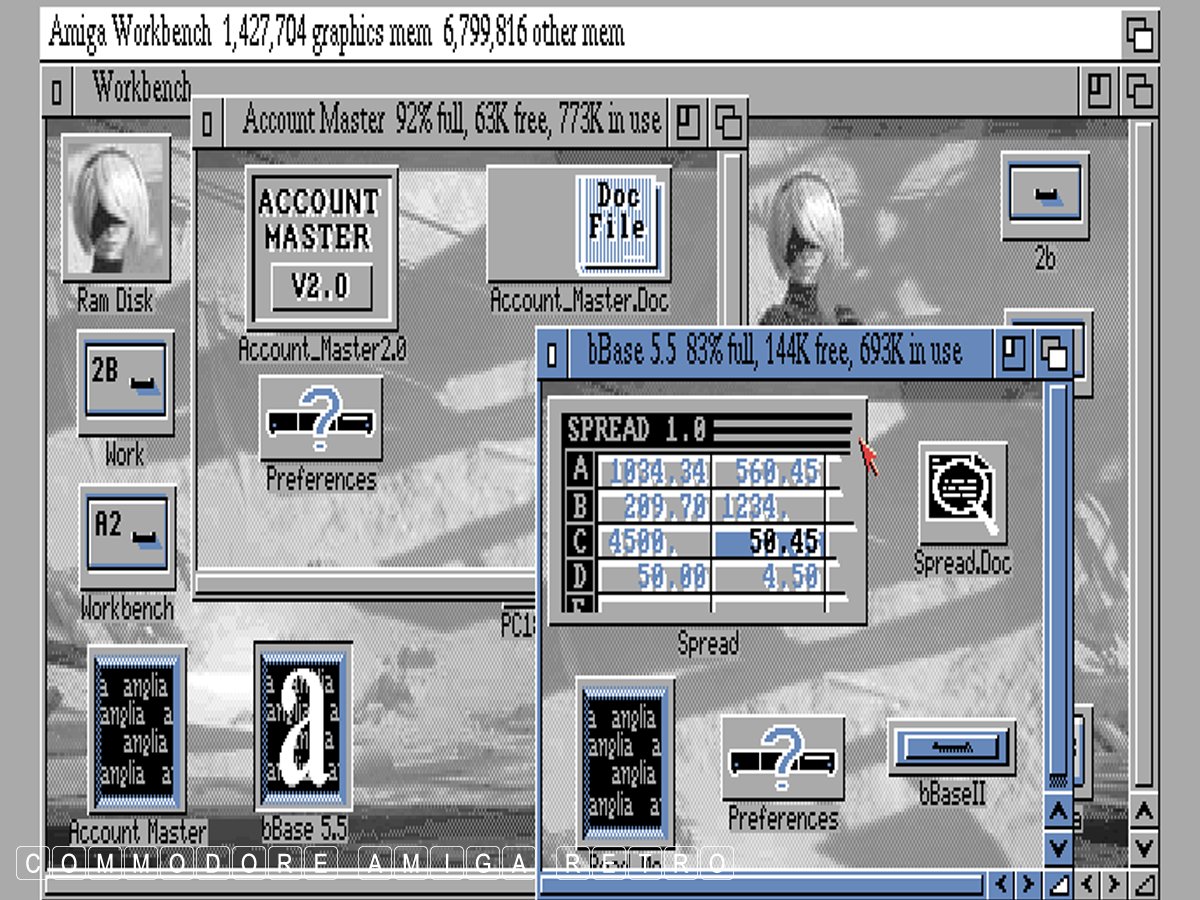This screenshot has width=1200, height=900.
Task: Select the Work disk icon labeled 2B
Action: click(125, 382)
